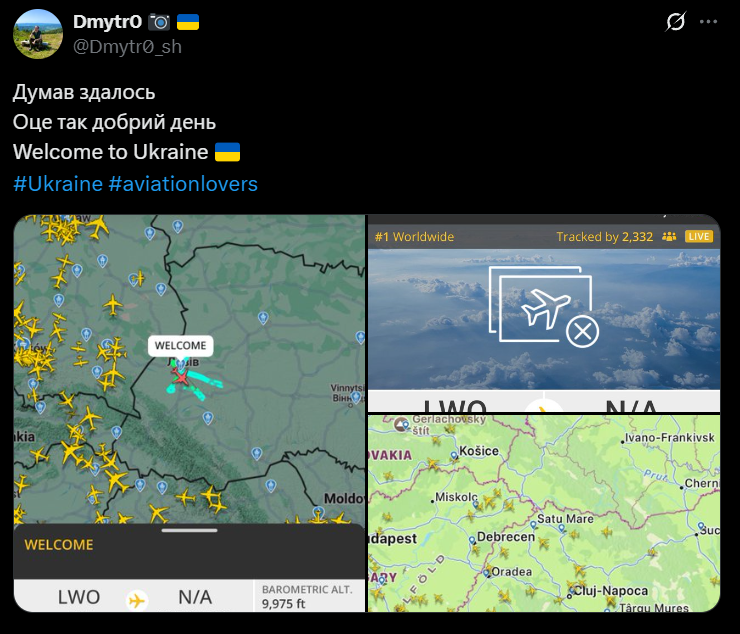Click the camera emoji next to Dmytr0

(159, 22)
